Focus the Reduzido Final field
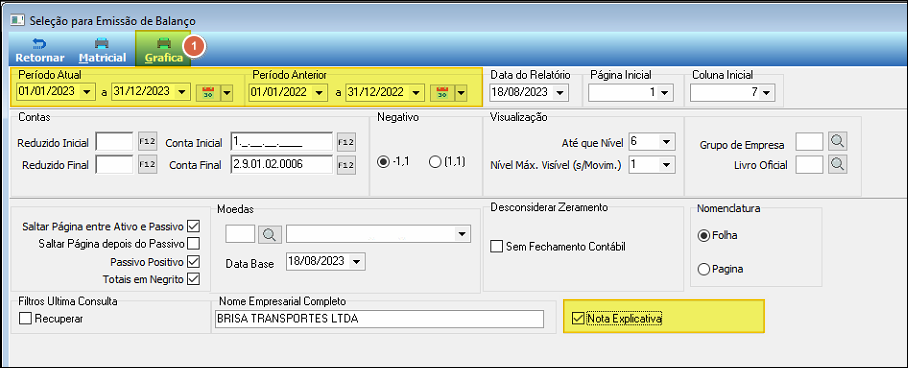Image resolution: width=908 pixels, height=368 pixels. tap(115, 165)
